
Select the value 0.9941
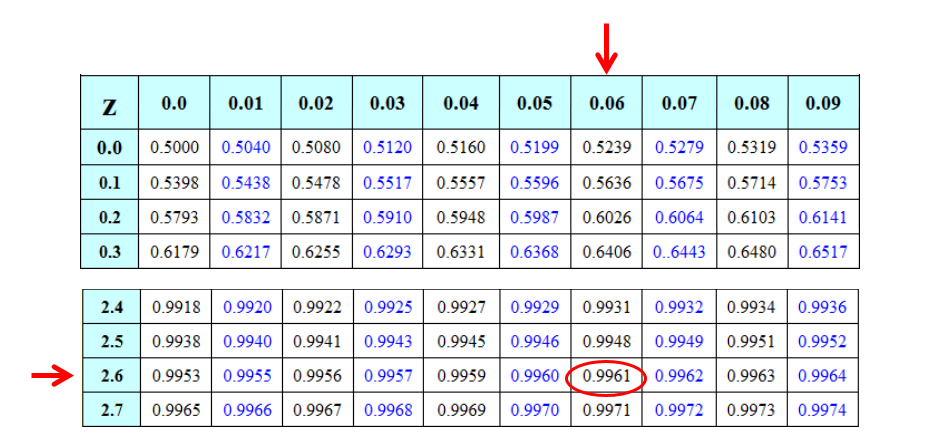tap(318, 341)
